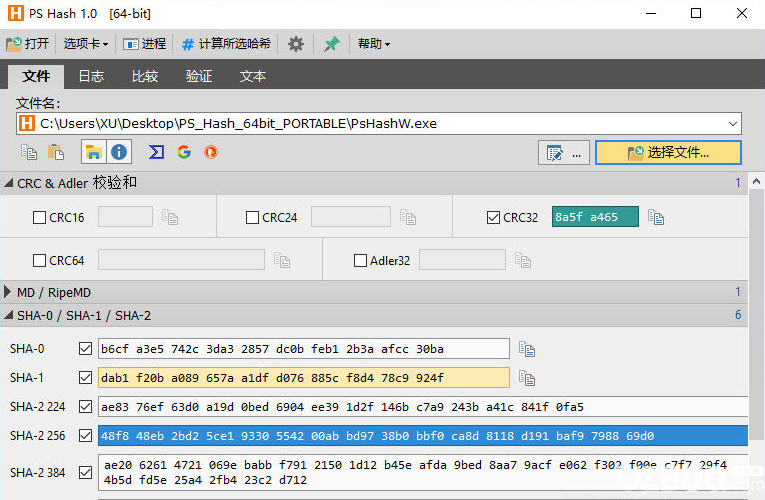The image size is (765, 500).
Task: Click the 进程 toolbar button
Action: pyautogui.click(x=144, y=44)
